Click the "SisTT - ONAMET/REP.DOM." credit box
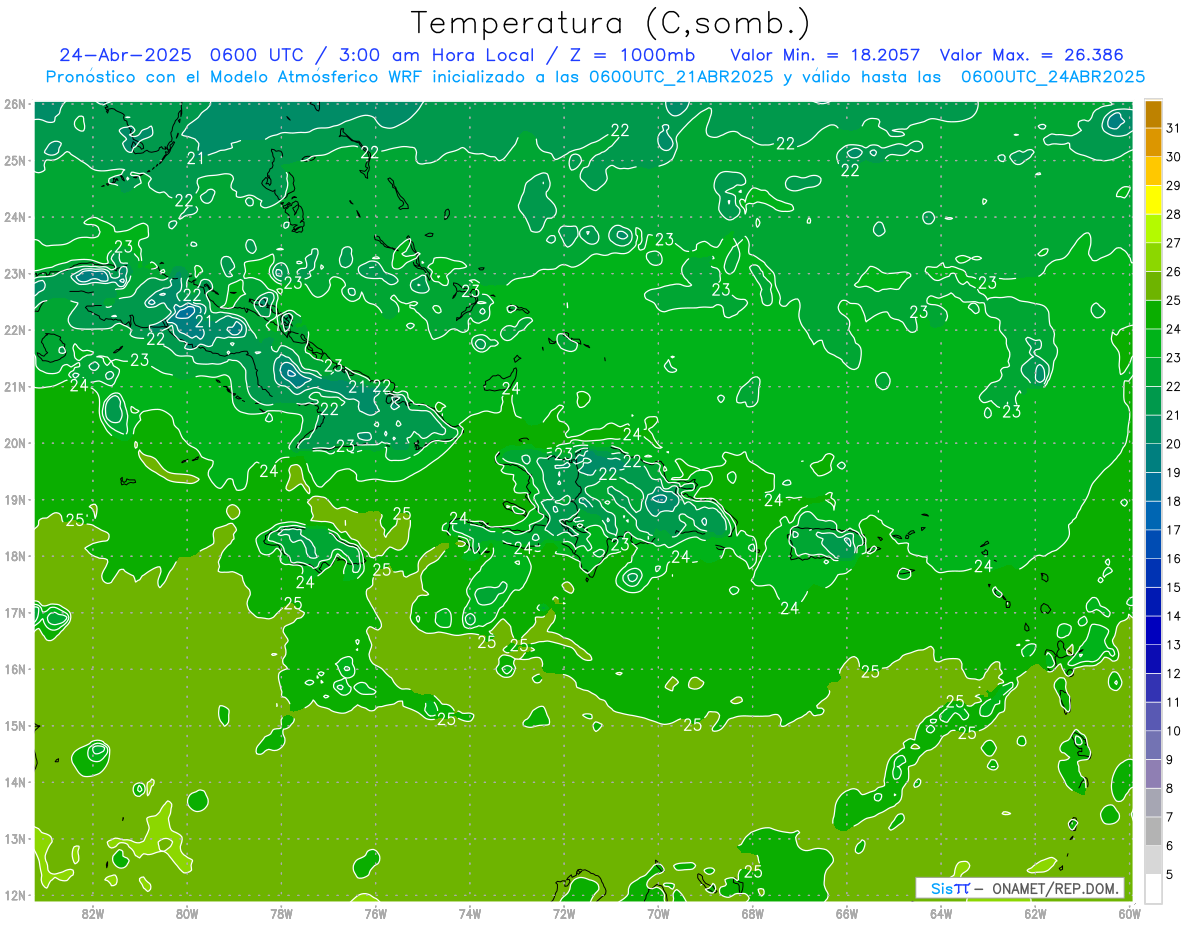 click(1020, 888)
